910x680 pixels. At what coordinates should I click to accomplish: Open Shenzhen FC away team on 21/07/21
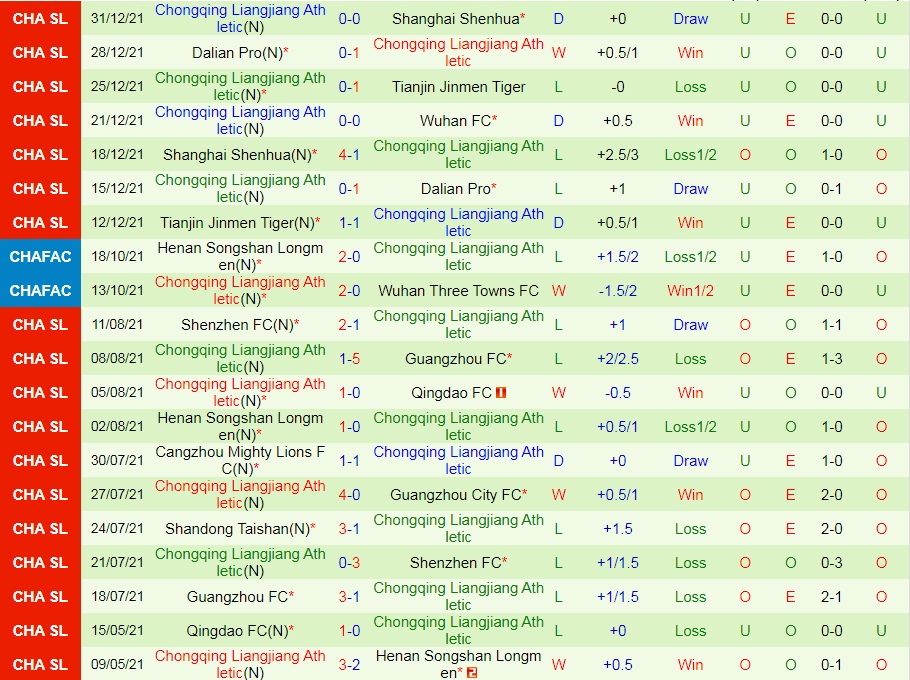click(x=456, y=563)
